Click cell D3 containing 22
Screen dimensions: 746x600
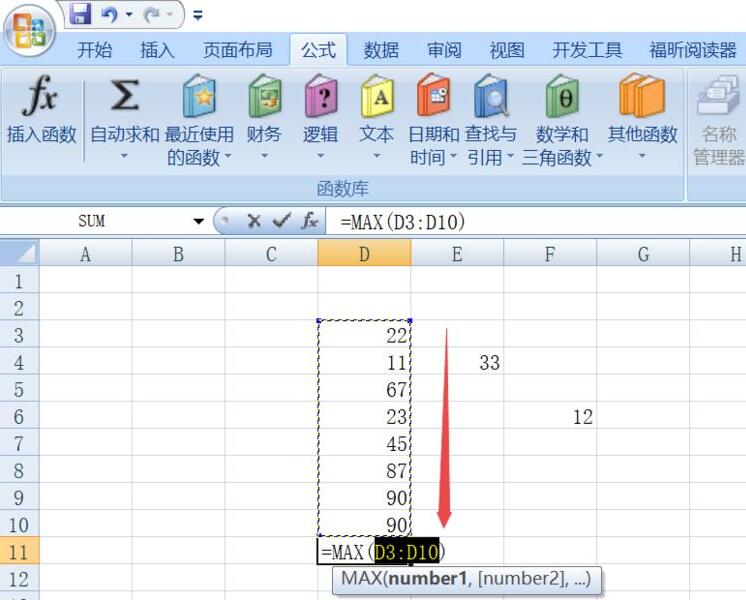click(364, 335)
